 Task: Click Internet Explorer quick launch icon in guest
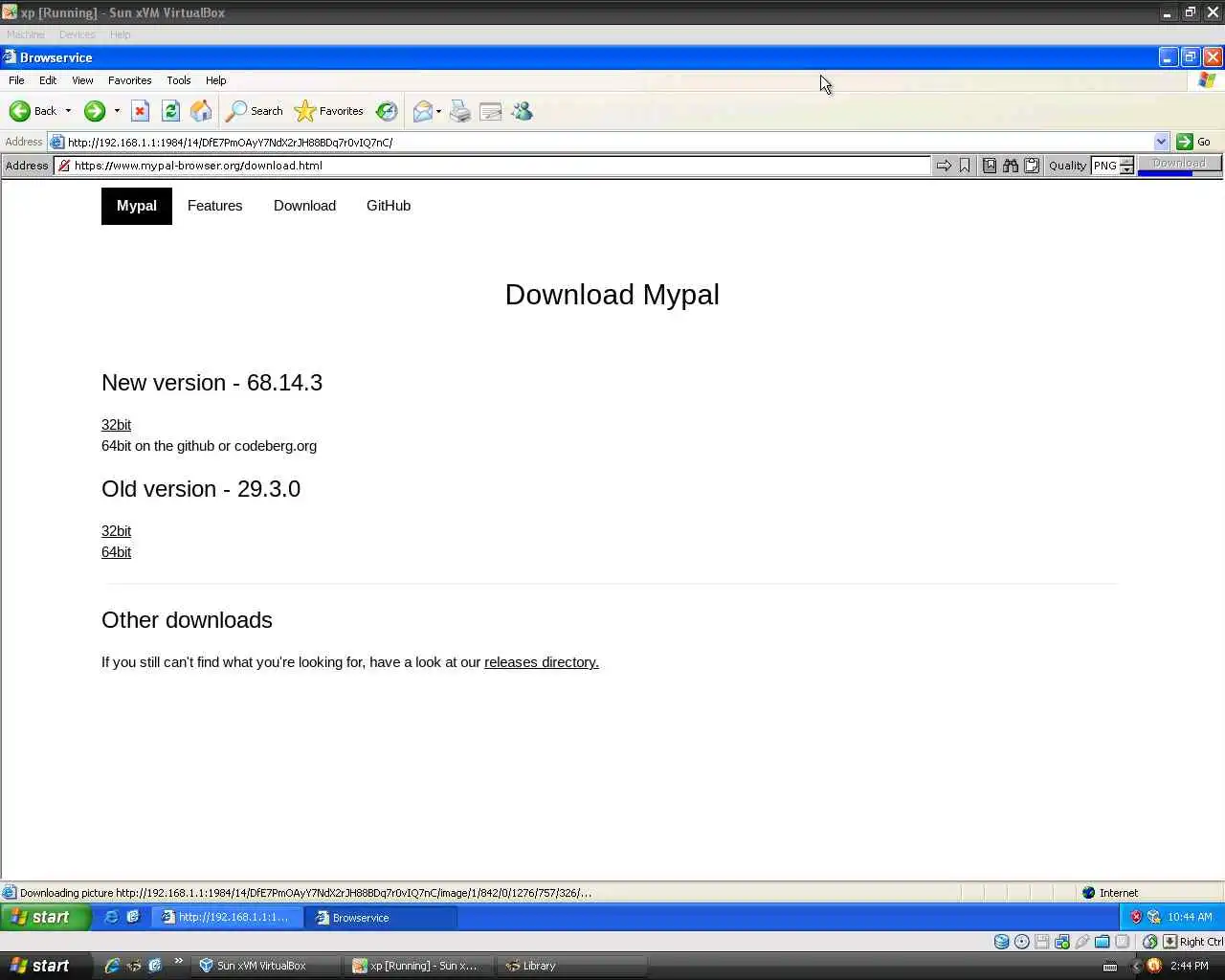[x=112, y=917]
